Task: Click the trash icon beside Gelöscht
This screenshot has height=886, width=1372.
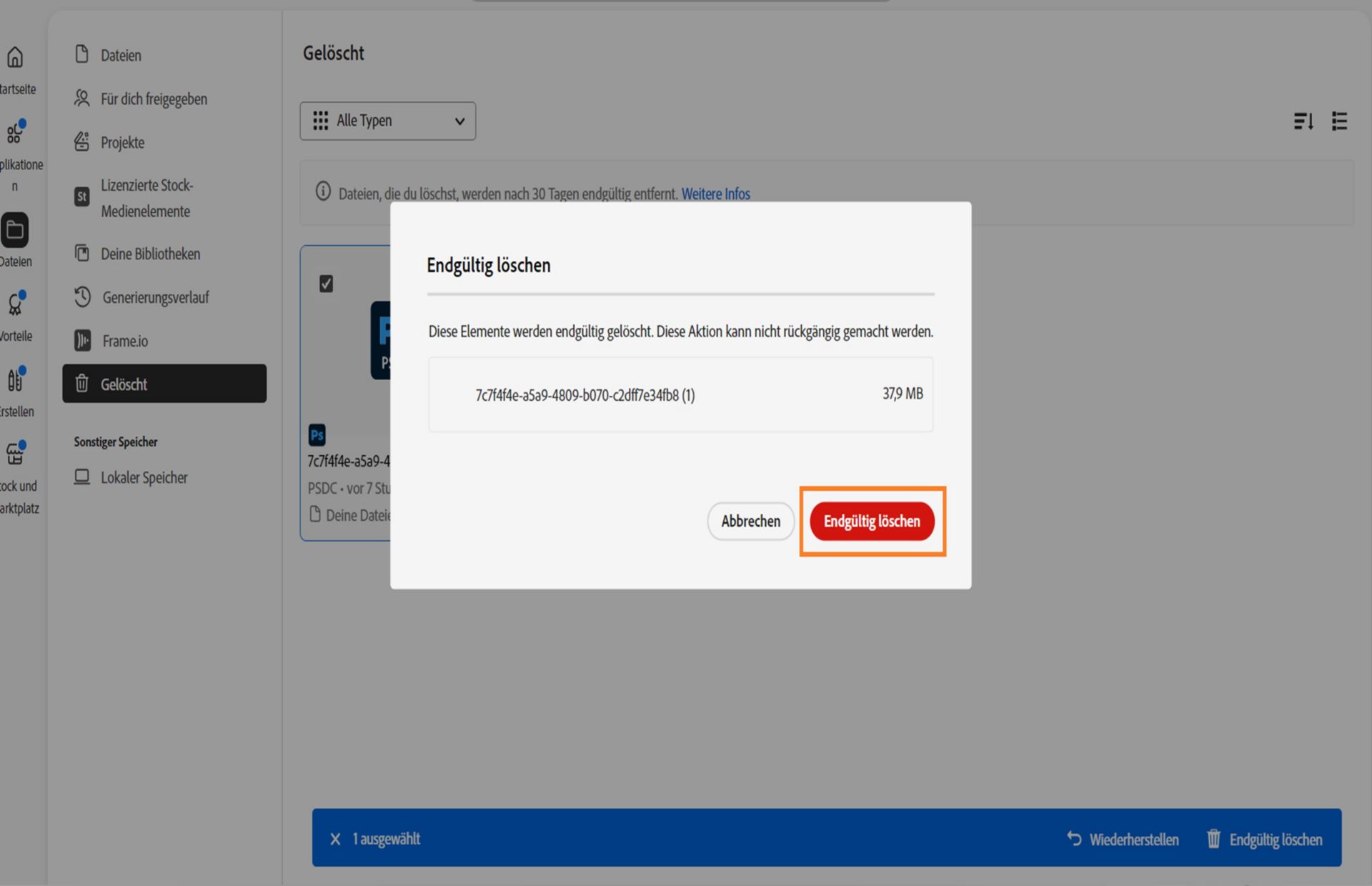Action: click(x=82, y=383)
